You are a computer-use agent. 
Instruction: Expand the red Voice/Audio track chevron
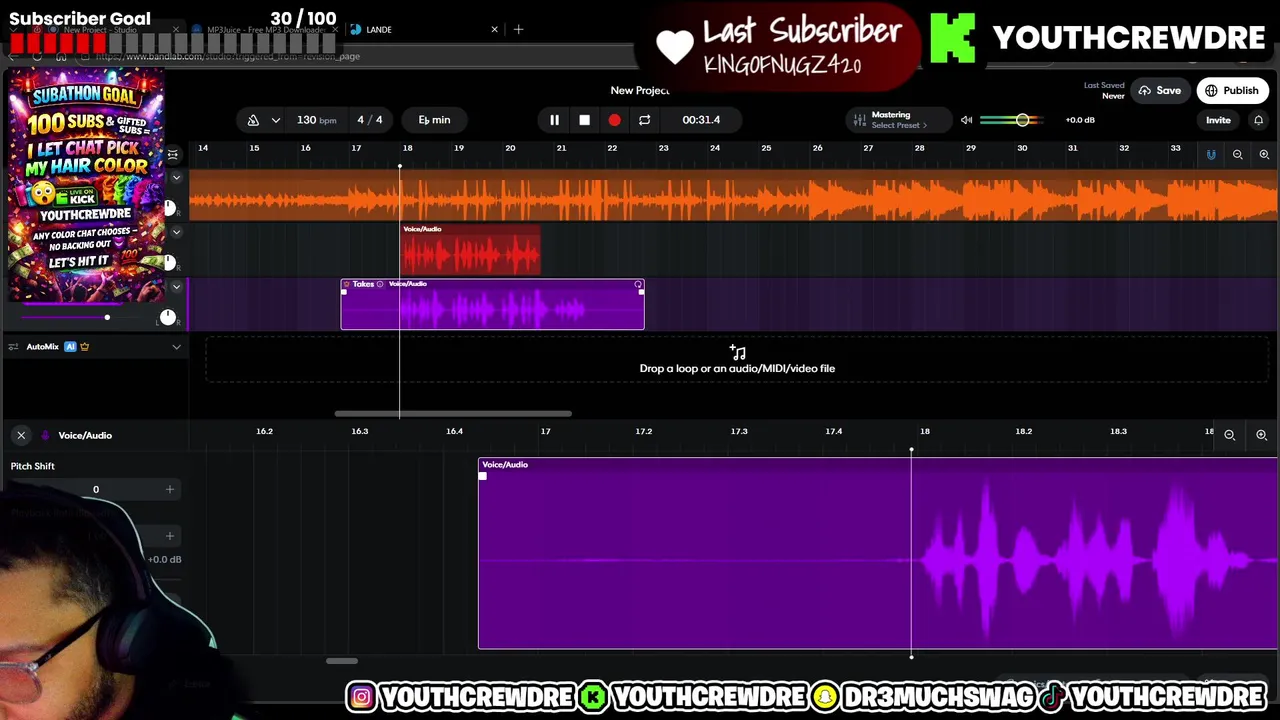coord(176,232)
